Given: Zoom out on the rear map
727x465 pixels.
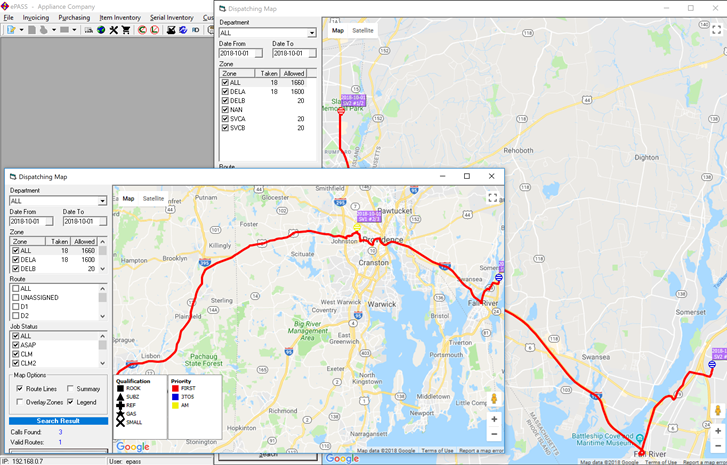Looking at the screenshot, I should point(718,446).
